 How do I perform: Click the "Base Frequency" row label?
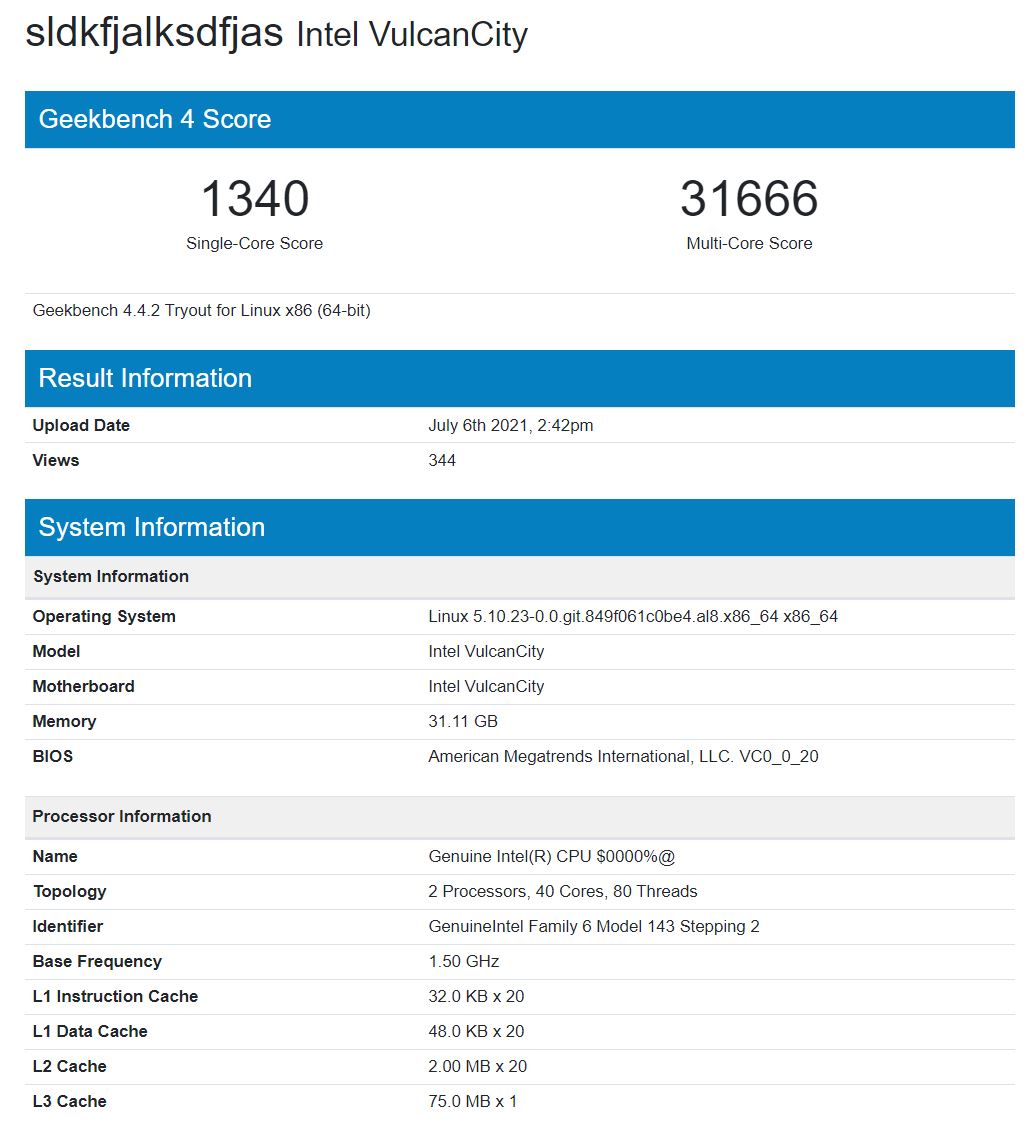97,961
